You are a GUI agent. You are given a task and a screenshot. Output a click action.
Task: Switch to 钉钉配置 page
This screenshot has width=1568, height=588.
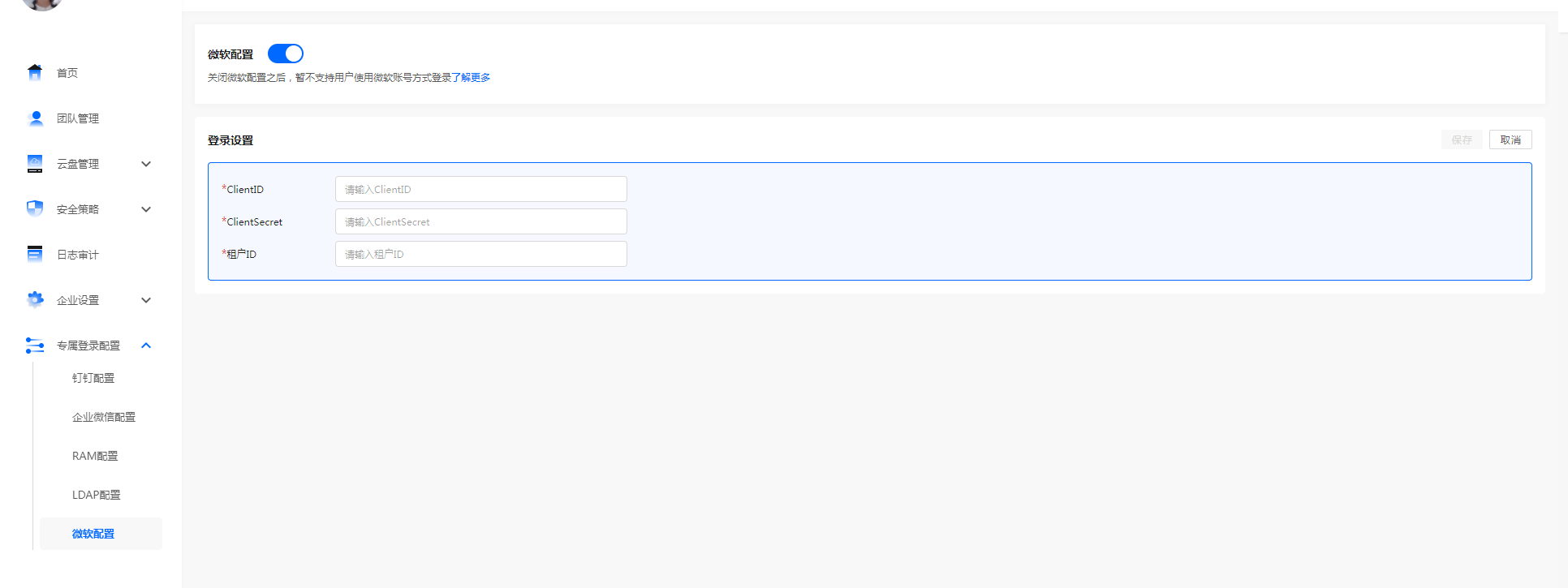pos(93,377)
